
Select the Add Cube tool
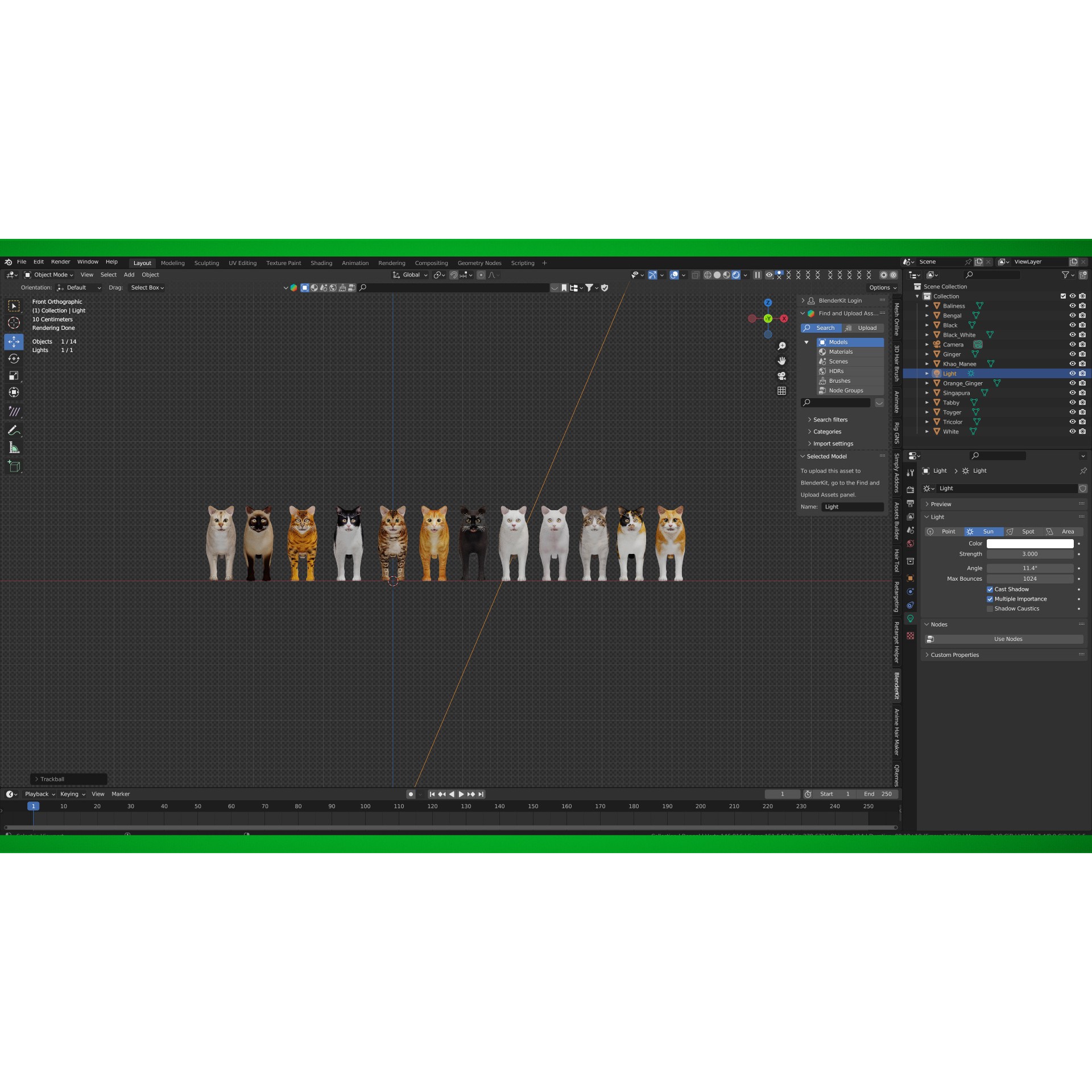tap(14, 466)
